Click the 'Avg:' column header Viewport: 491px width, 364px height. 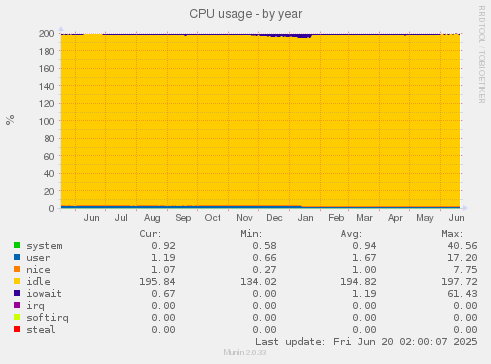[351, 234]
